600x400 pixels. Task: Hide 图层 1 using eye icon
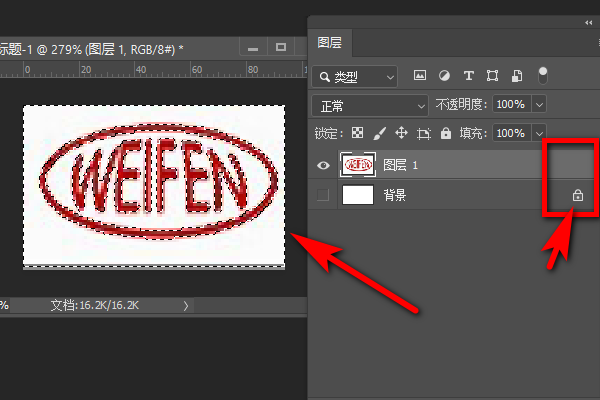[322, 164]
